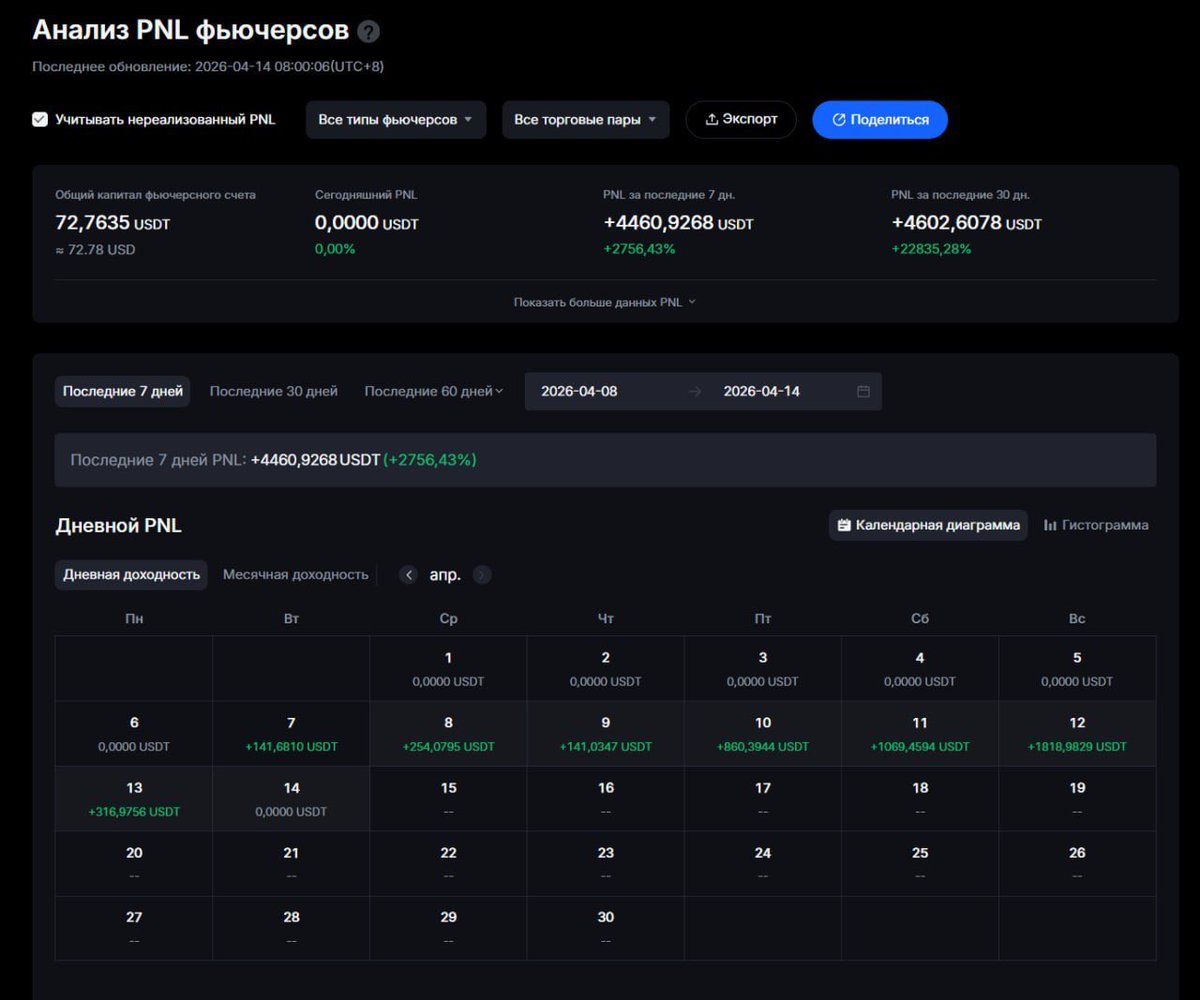Select April 9 cell with +141,0347 USDT
Viewport: 1200px width, 1000px height.
(606, 734)
